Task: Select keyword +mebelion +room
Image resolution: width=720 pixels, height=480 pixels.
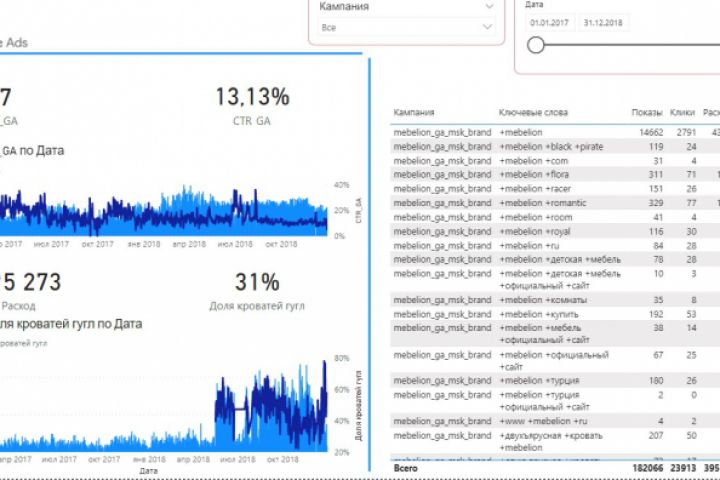Action: point(536,217)
